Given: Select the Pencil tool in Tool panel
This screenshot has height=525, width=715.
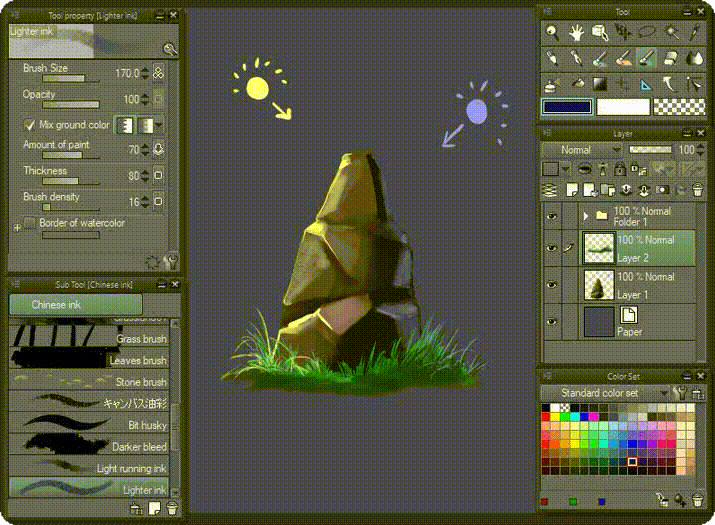Looking at the screenshot, I should pyautogui.click(x=576, y=58).
